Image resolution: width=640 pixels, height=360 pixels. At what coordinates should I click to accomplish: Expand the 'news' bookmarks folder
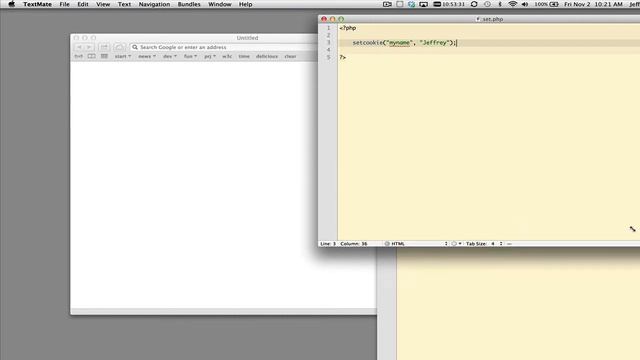tap(147, 56)
